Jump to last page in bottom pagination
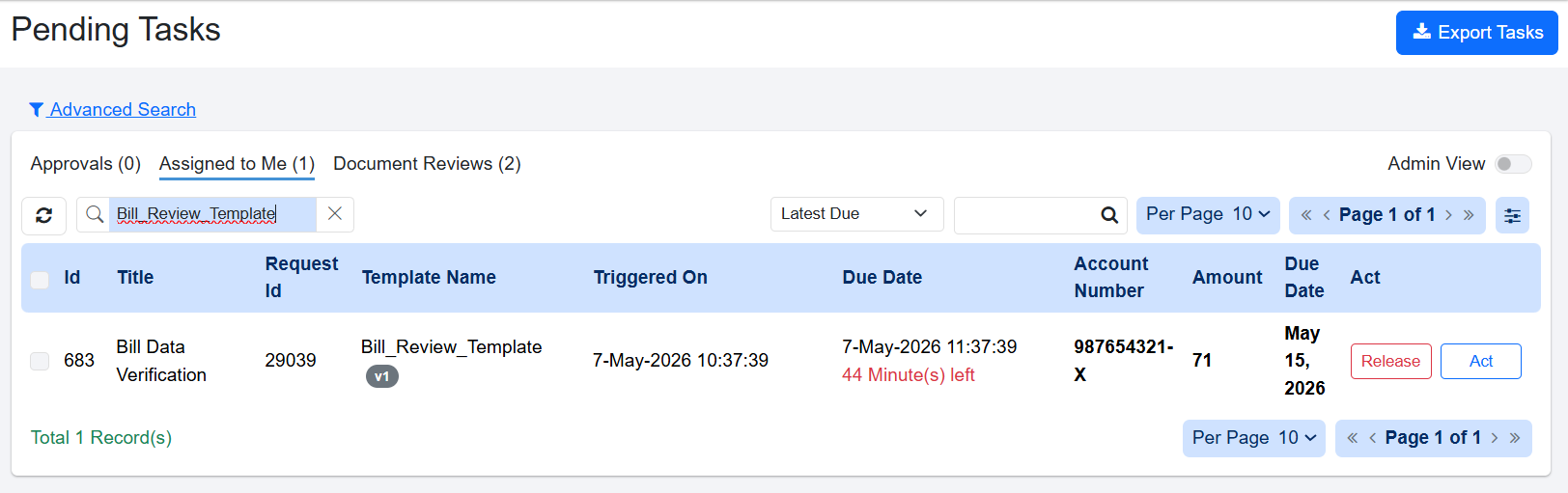The height and width of the screenshot is (493, 1568). tap(1515, 438)
